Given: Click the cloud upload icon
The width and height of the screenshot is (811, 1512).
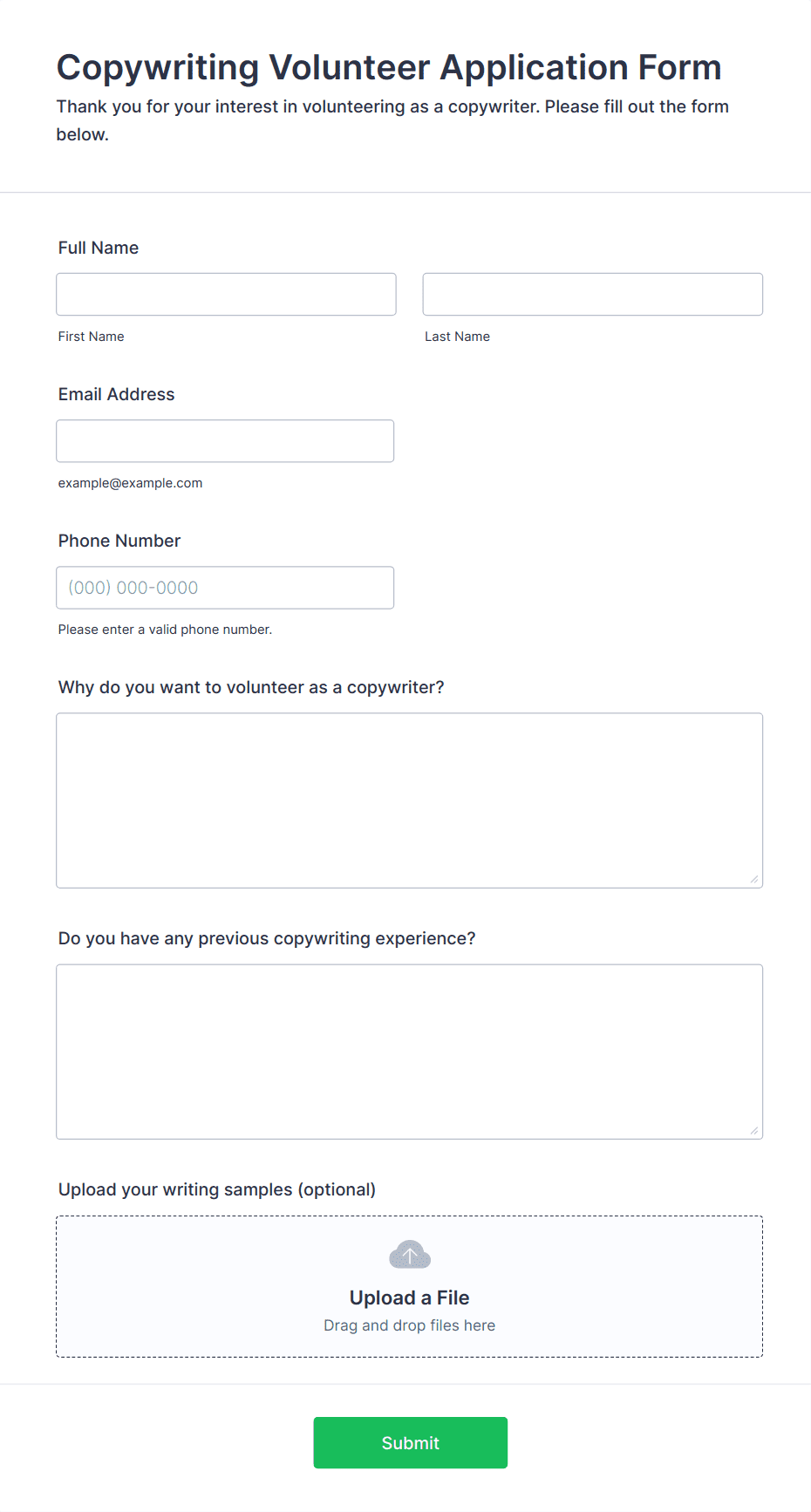Looking at the screenshot, I should point(409,1255).
